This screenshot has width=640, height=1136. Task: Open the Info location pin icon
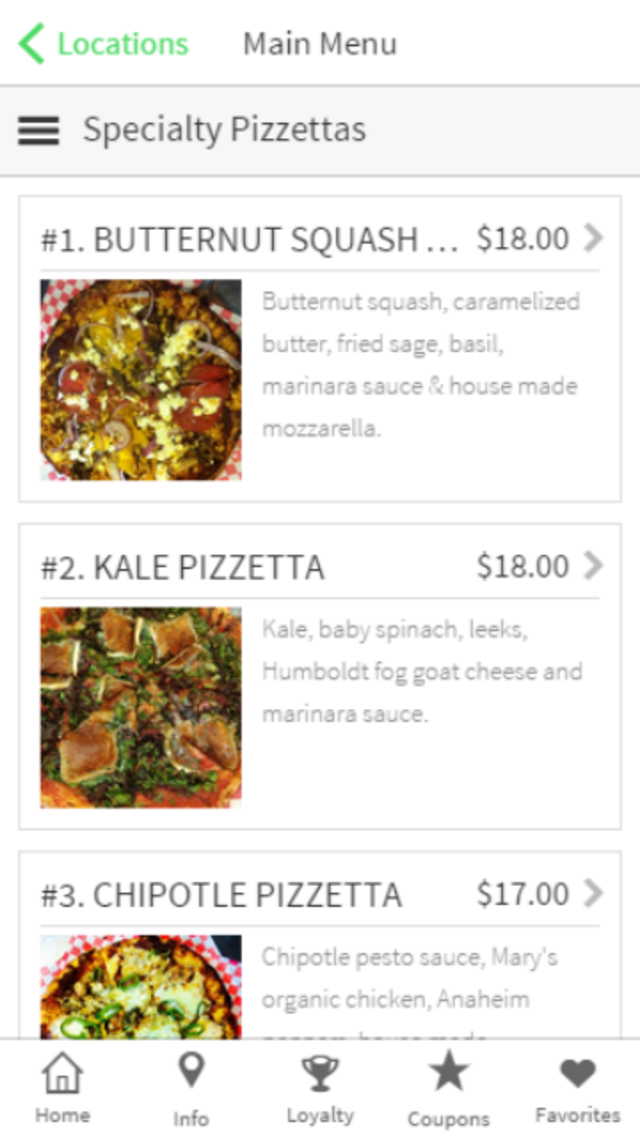tap(191, 1072)
